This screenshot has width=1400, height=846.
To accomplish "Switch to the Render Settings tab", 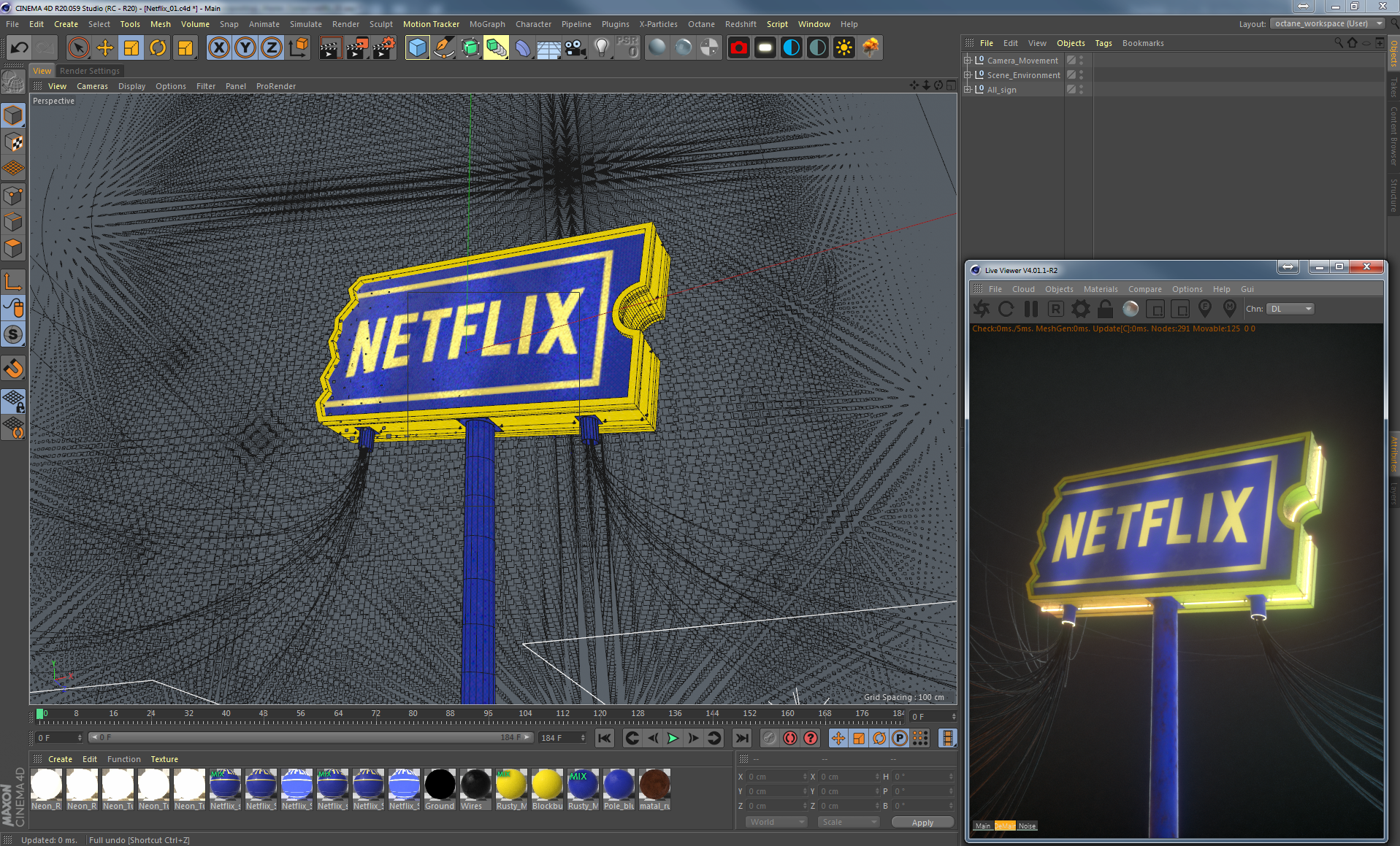I will coord(90,71).
